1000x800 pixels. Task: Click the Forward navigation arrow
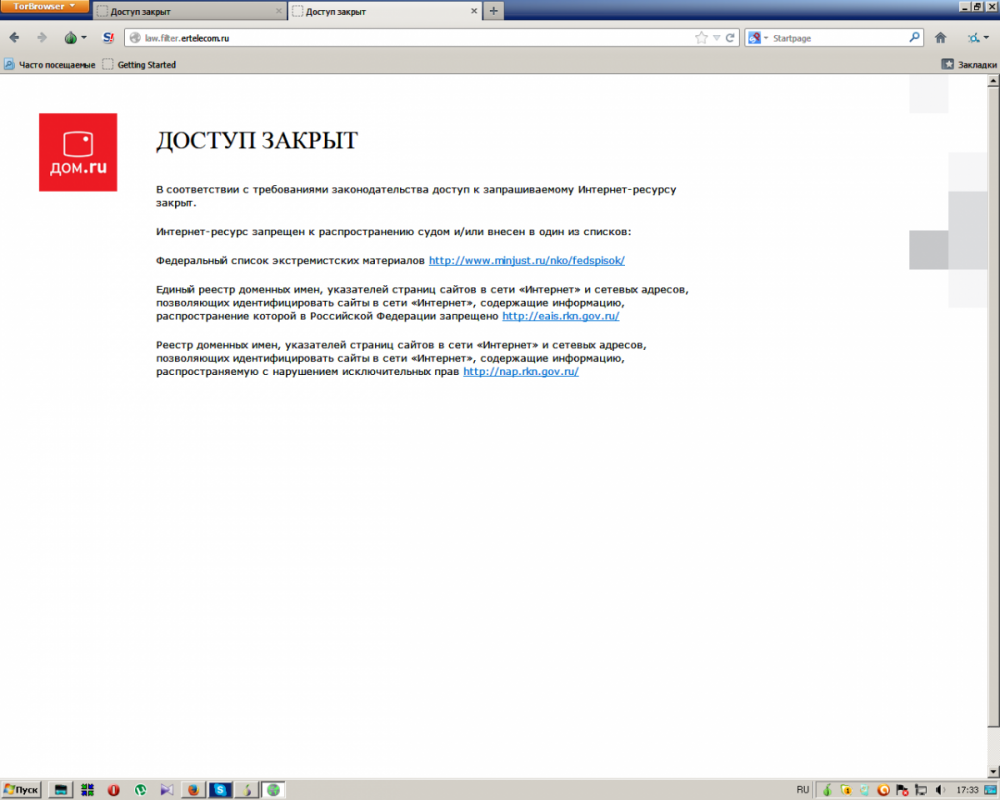pos(42,38)
